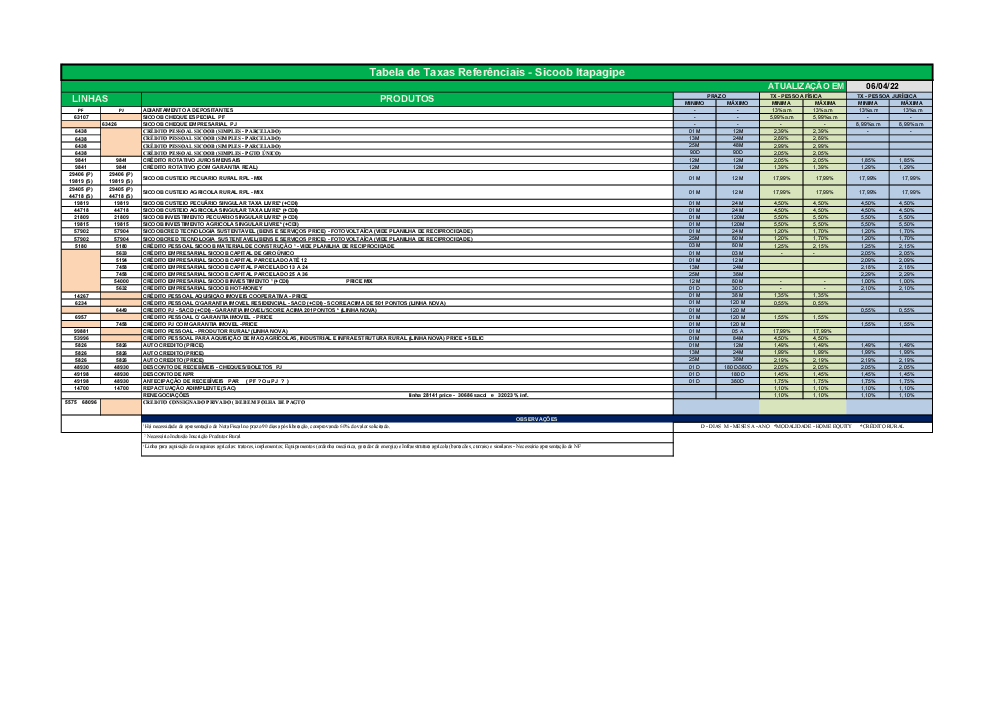Click the PRAZO header cell
Viewport: 1000px width, 707px height.
(716, 95)
